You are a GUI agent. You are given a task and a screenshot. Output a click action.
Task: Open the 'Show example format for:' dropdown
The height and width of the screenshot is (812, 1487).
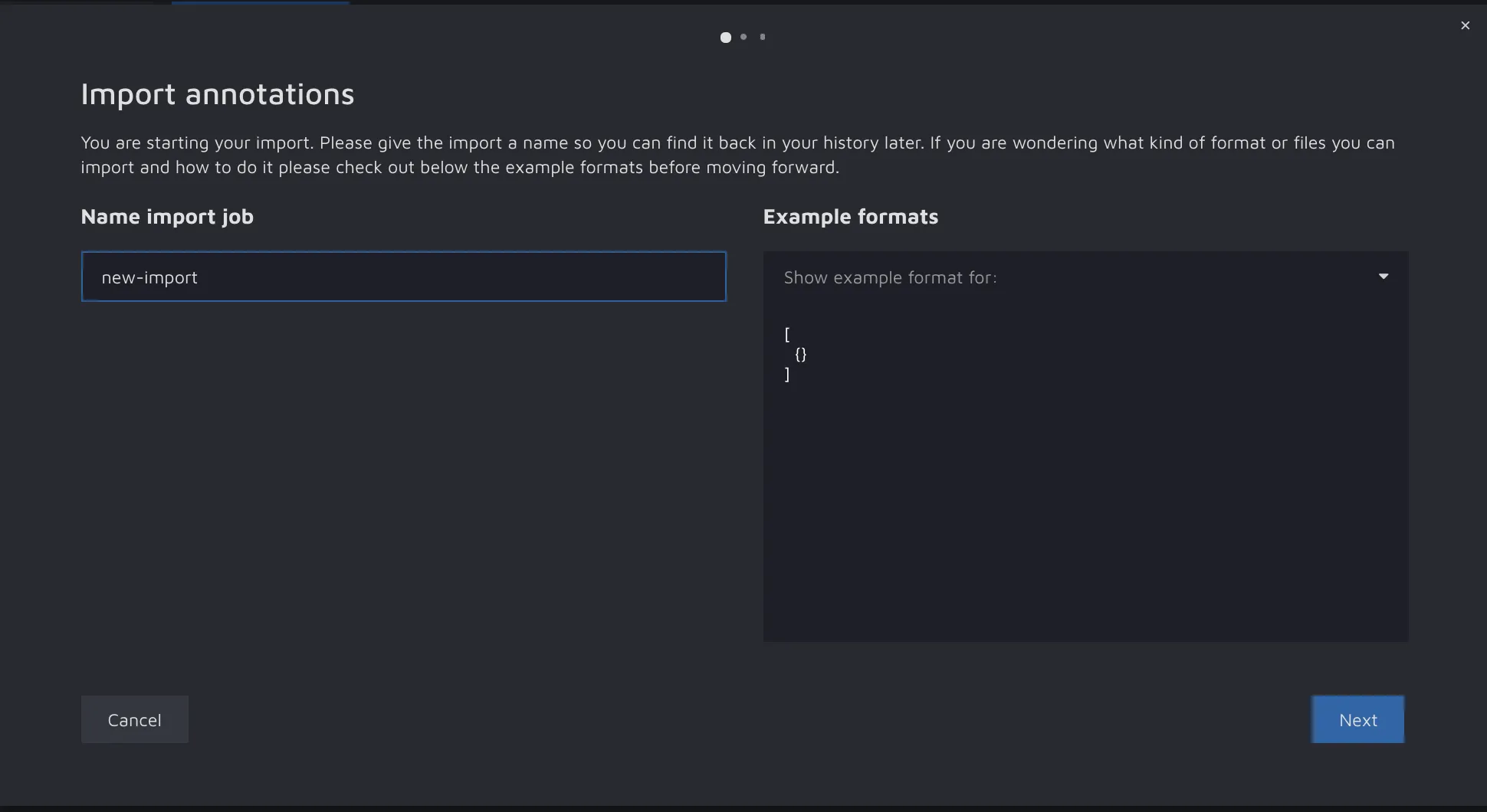pyautogui.click(x=1073, y=277)
